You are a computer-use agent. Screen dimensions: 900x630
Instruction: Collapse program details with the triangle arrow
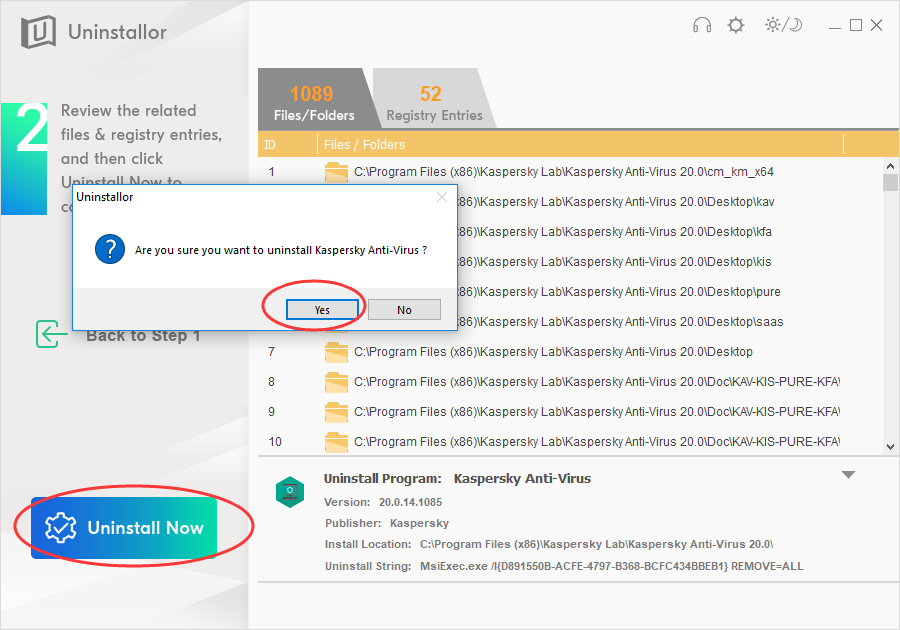coord(848,475)
